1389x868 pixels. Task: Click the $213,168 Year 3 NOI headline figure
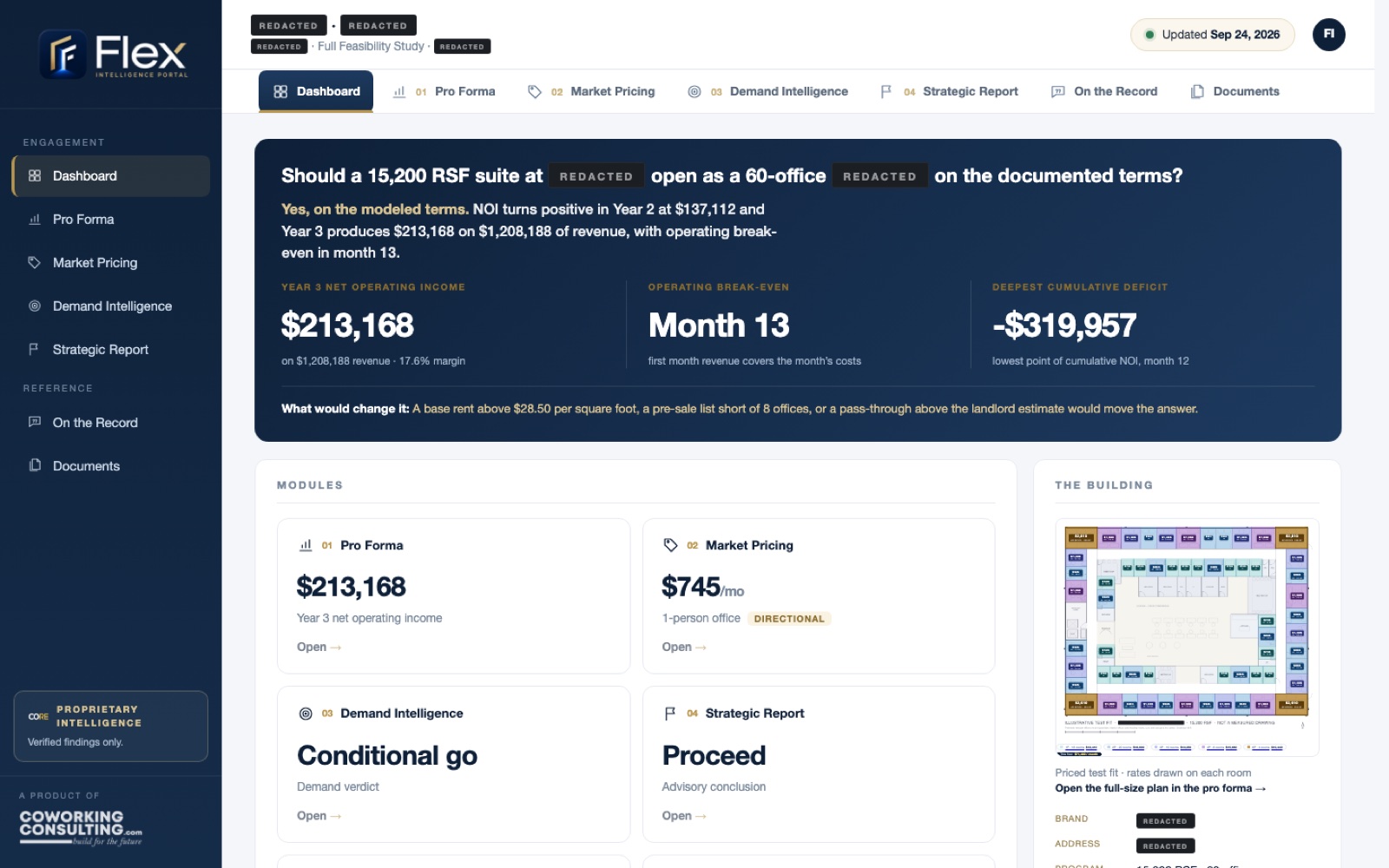click(347, 325)
